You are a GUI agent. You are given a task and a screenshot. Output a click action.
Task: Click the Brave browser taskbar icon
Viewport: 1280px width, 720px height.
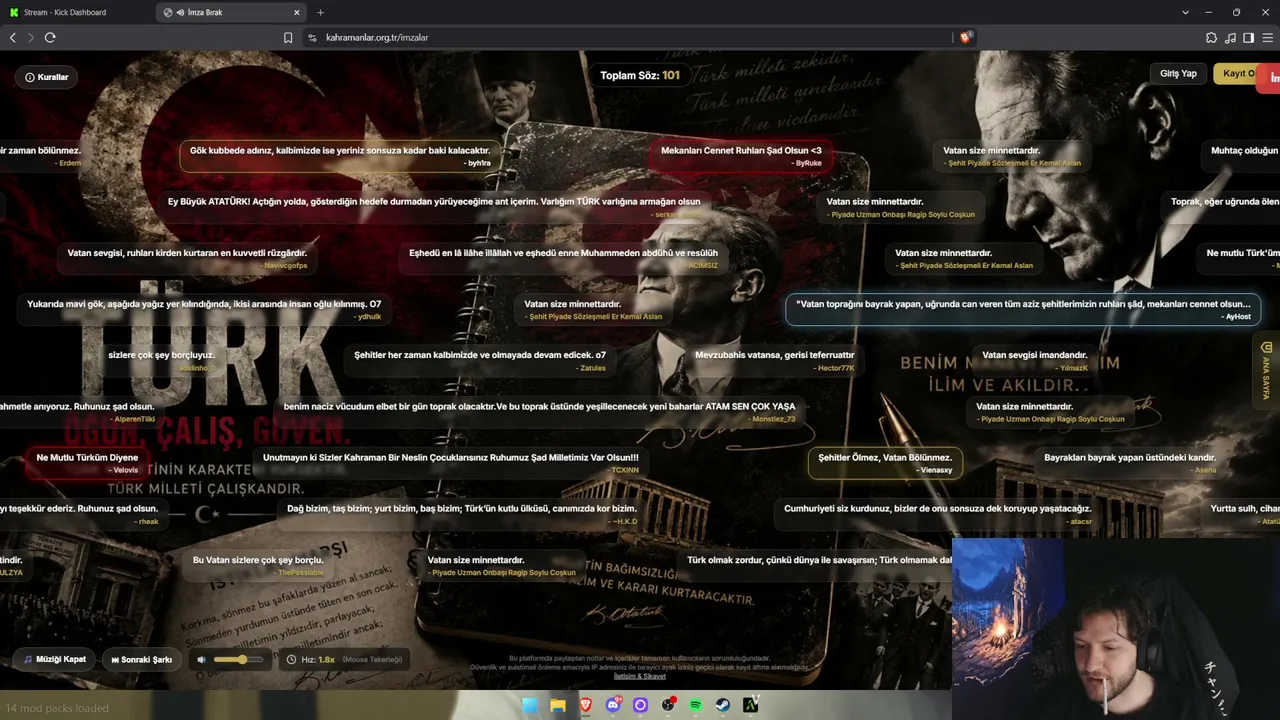(586, 705)
